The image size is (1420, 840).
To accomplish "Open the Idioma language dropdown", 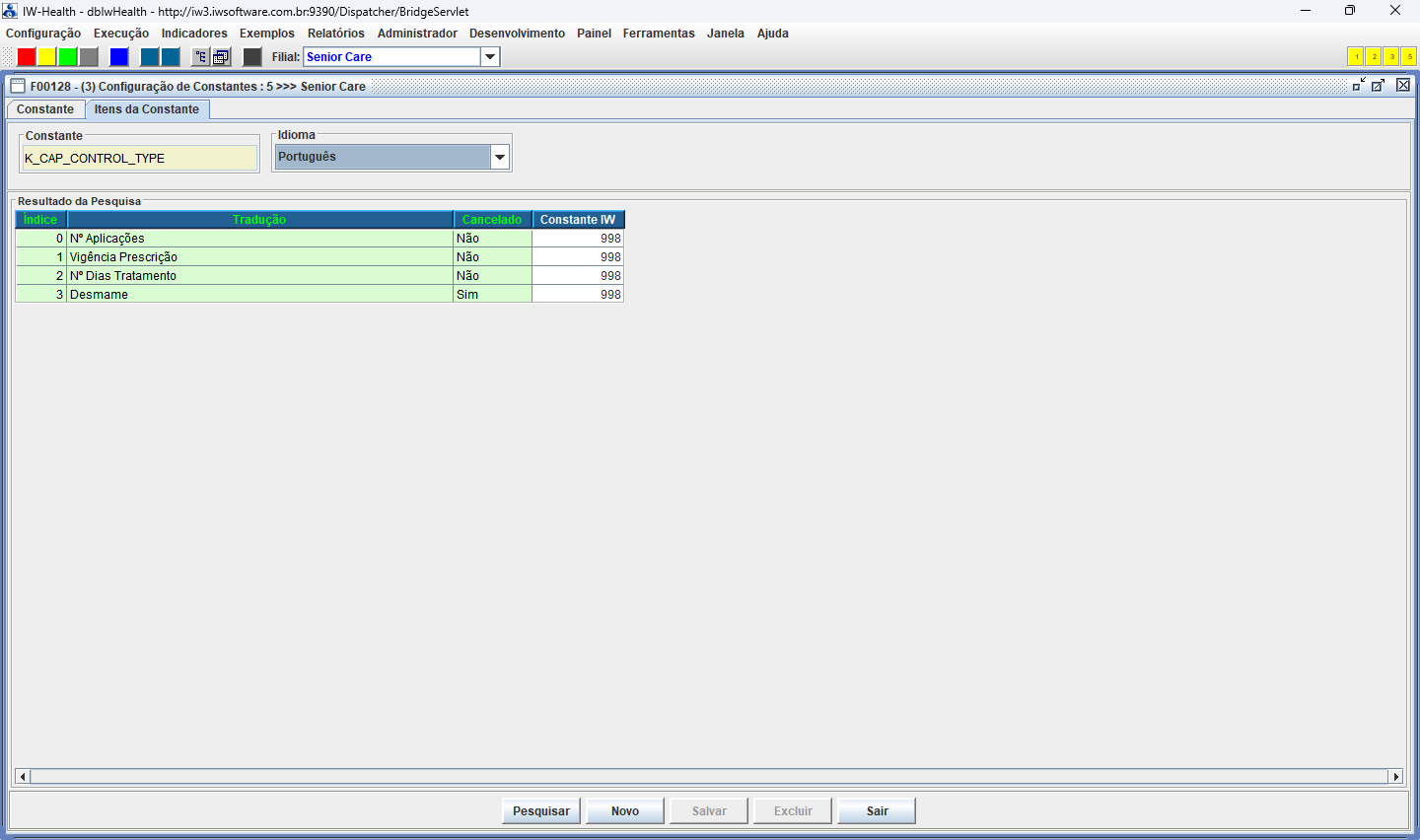I will [x=500, y=157].
